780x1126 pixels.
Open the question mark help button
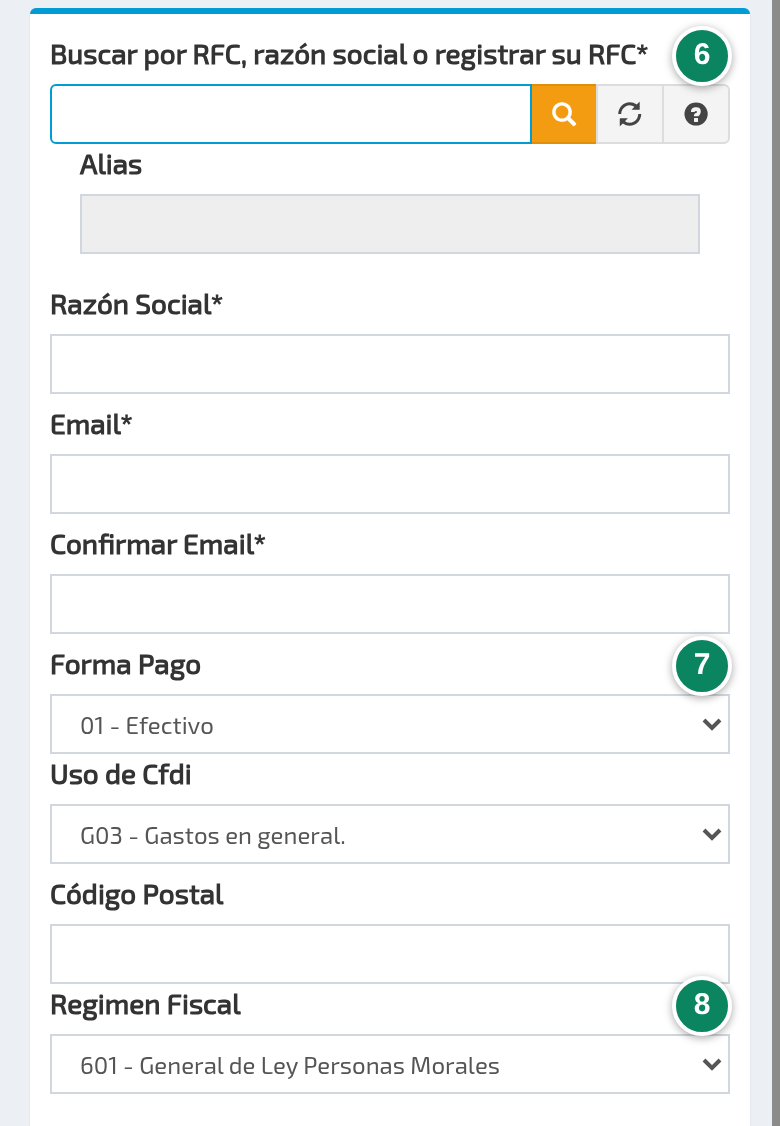tap(696, 114)
